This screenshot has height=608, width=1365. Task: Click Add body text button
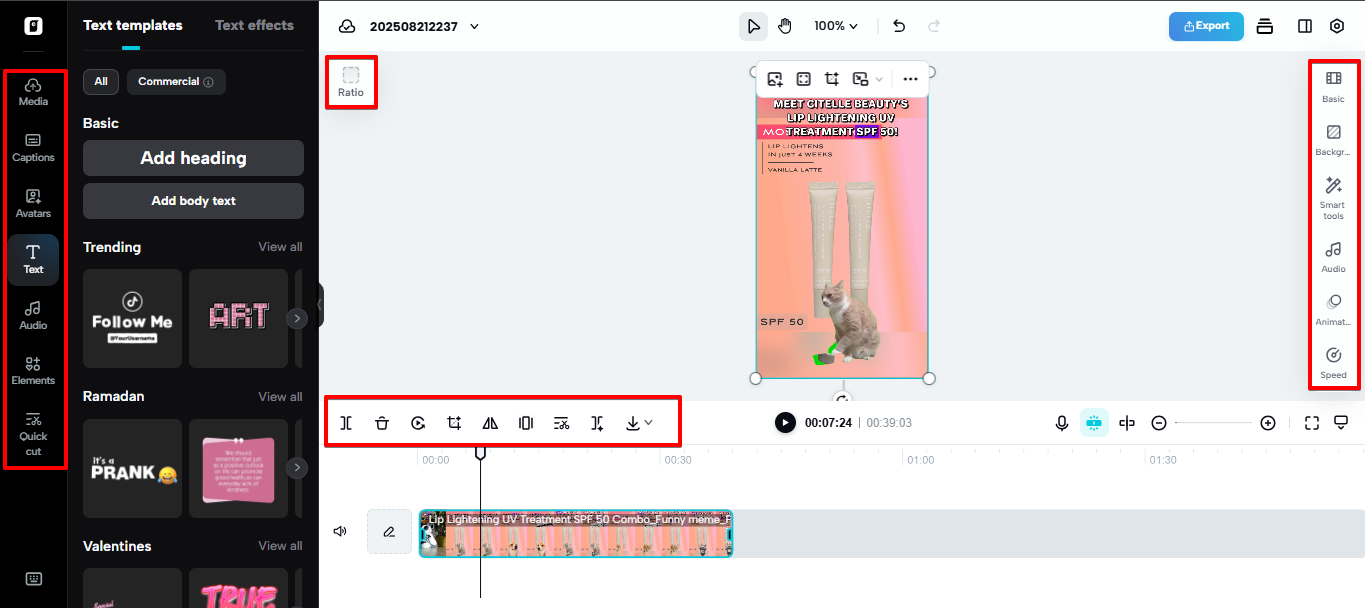pyautogui.click(x=193, y=201)
